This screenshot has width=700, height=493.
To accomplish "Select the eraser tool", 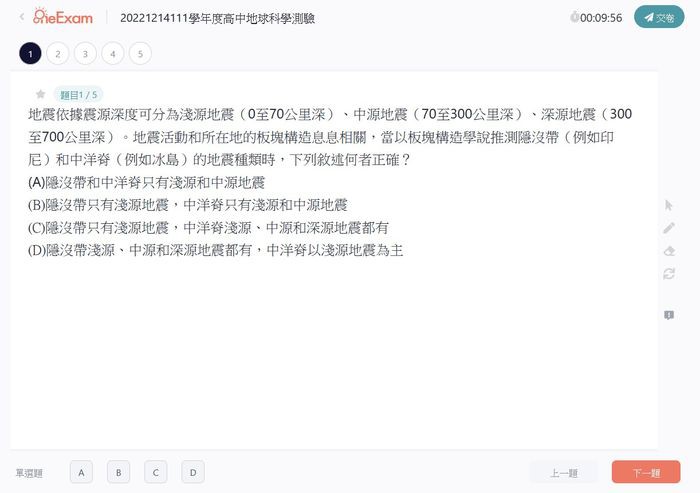I will [669, 251].
